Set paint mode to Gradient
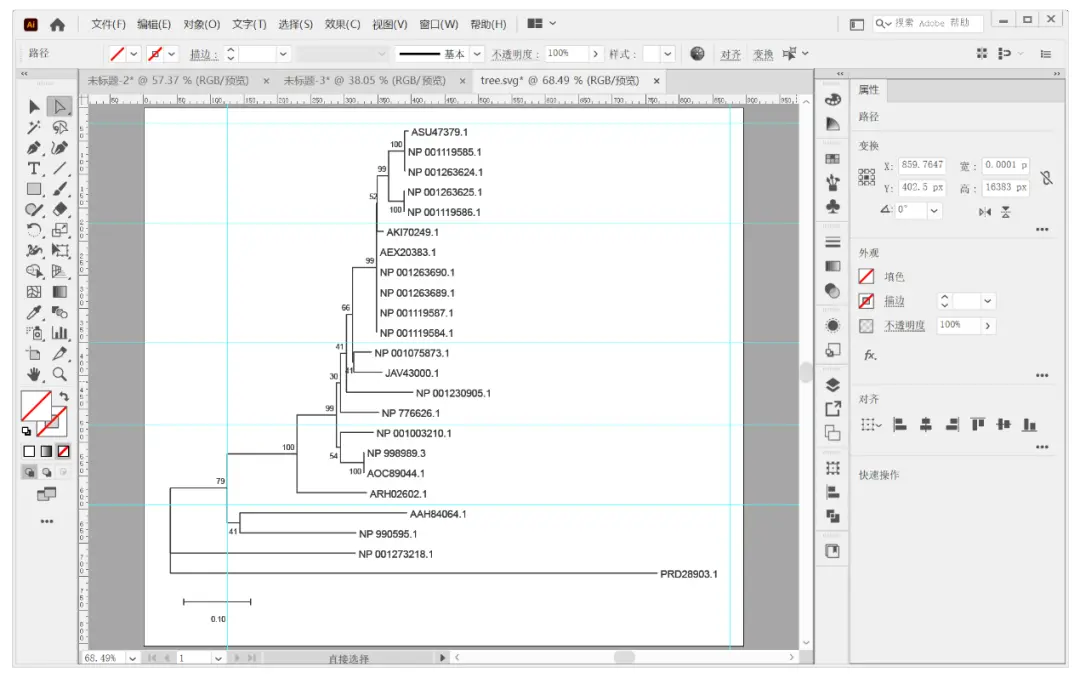1080x678 pixels. point(46,451)
